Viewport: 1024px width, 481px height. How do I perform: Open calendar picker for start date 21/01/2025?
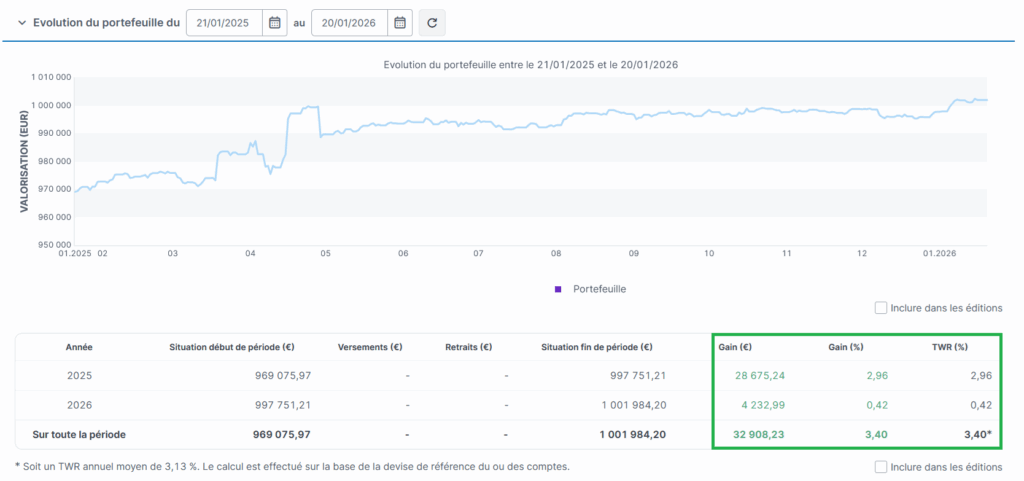[x=275, y=22]
